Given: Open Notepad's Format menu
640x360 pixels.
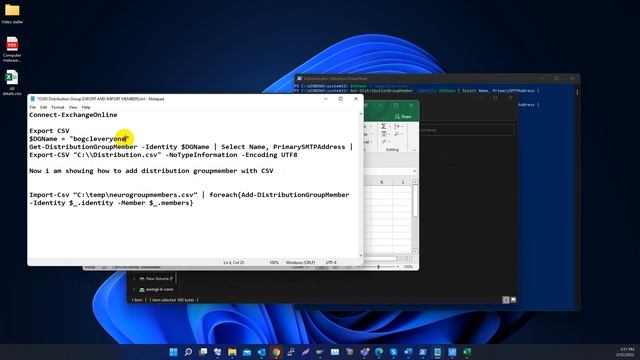Looking at the screenshot, I should point(58,107).
